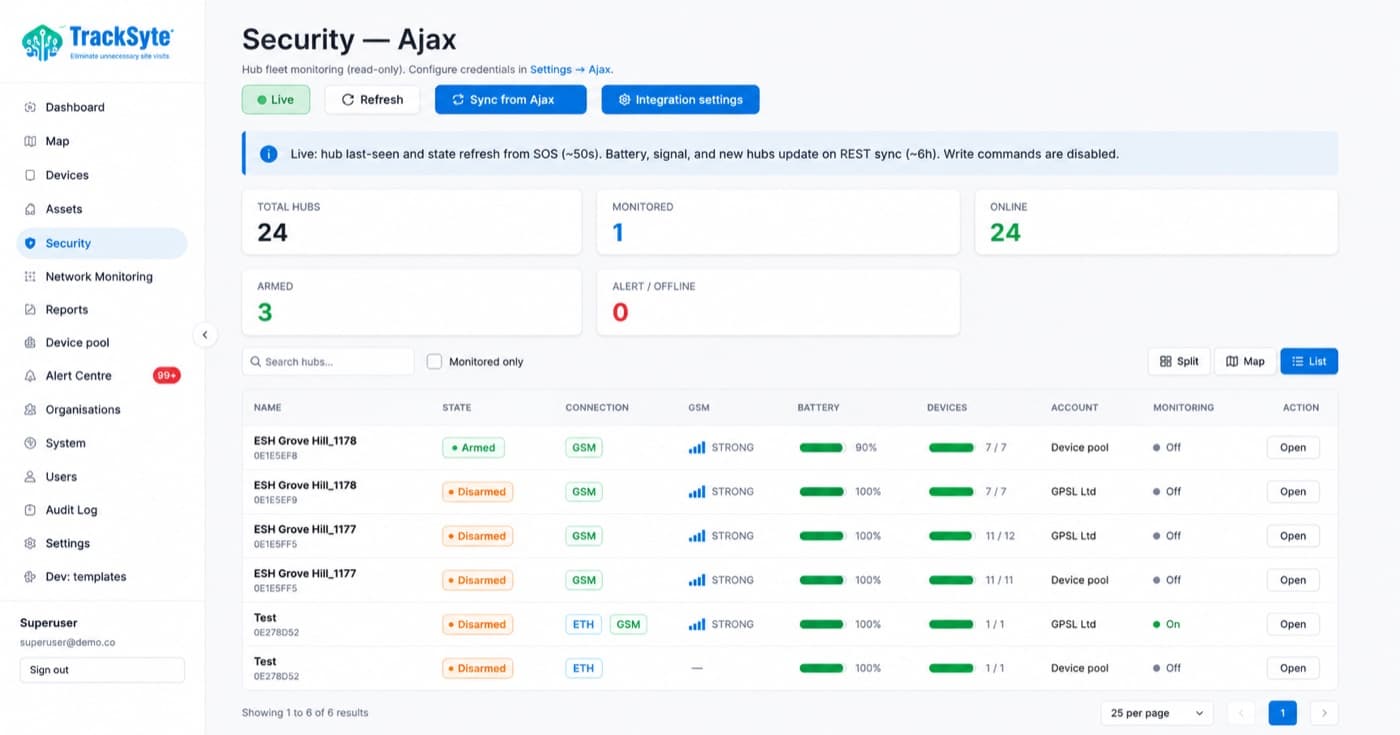Screen dimensions: 1400x735
Task: Click the NAME column header
Action: click(267, 408)
